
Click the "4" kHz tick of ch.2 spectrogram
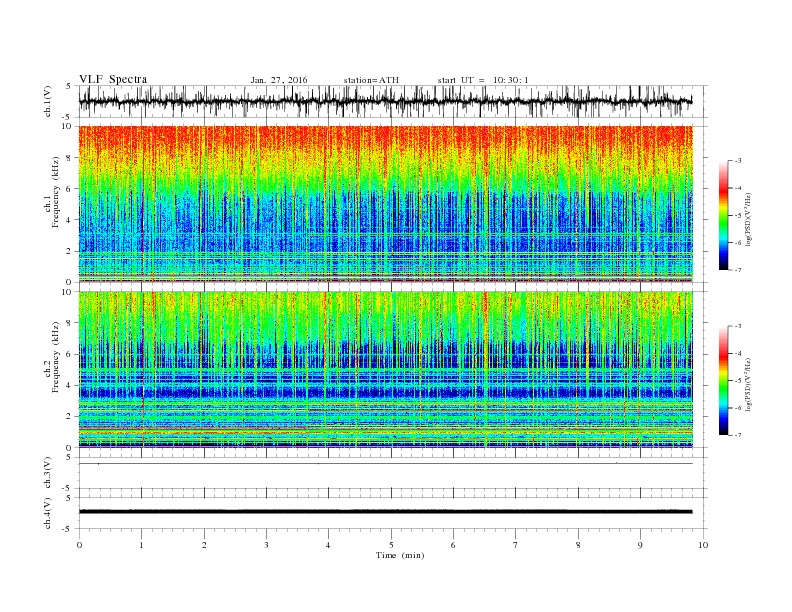pos(70,385)
